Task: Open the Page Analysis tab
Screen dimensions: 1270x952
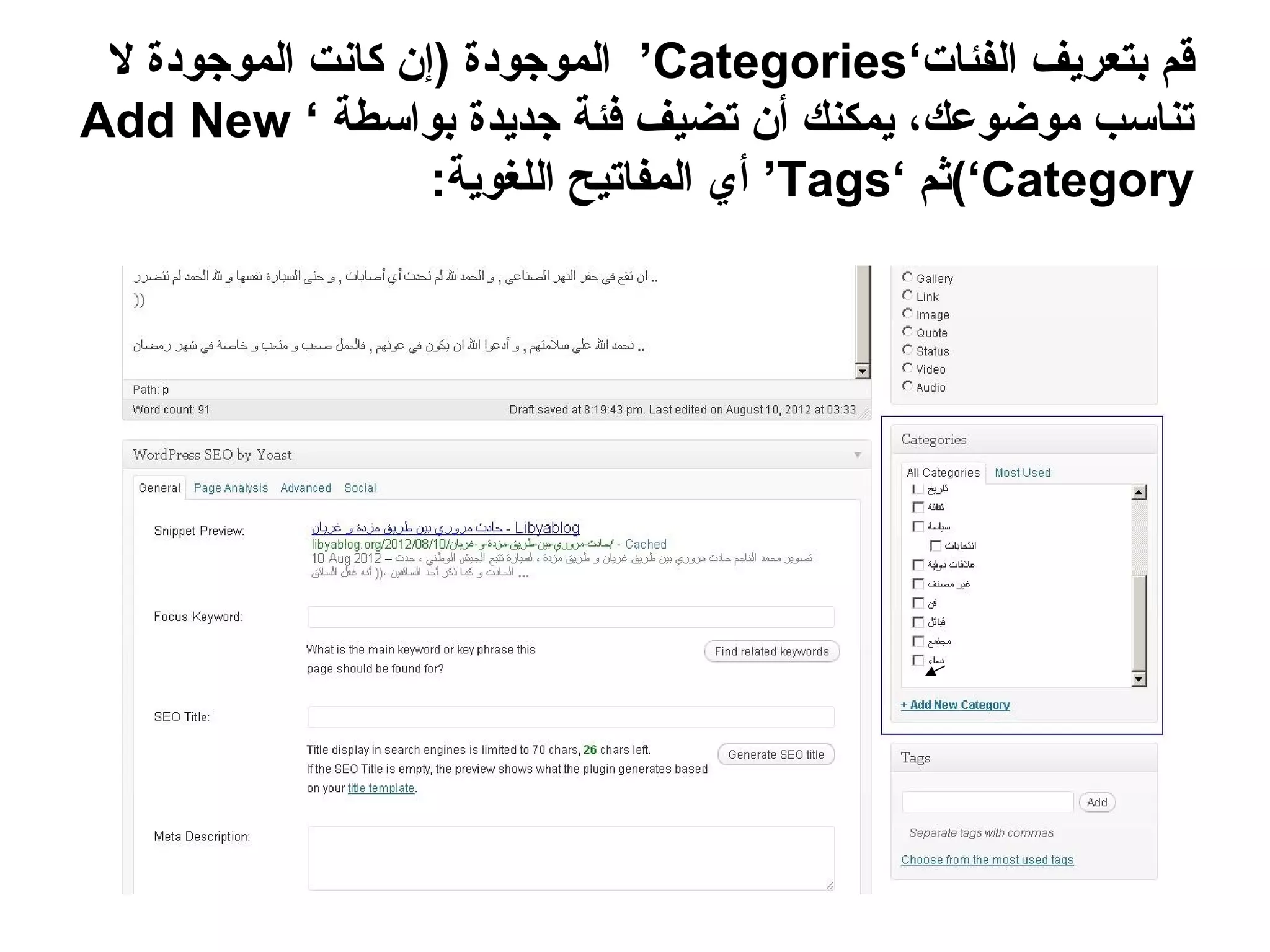Action: pos(231,488)
